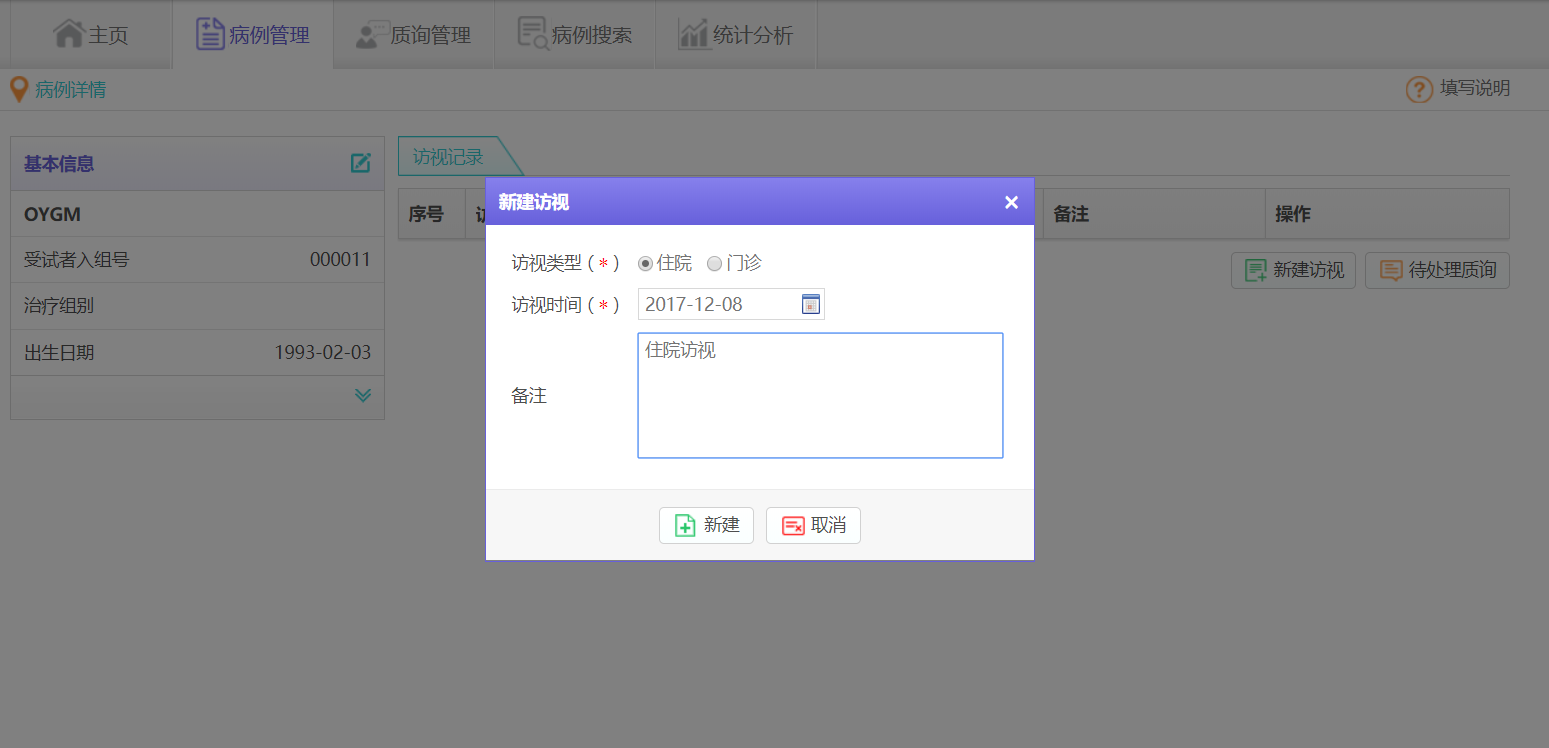Click the orange location pin beside 病例详情
Screen dimensions: 1549x748
click(18, 90)
